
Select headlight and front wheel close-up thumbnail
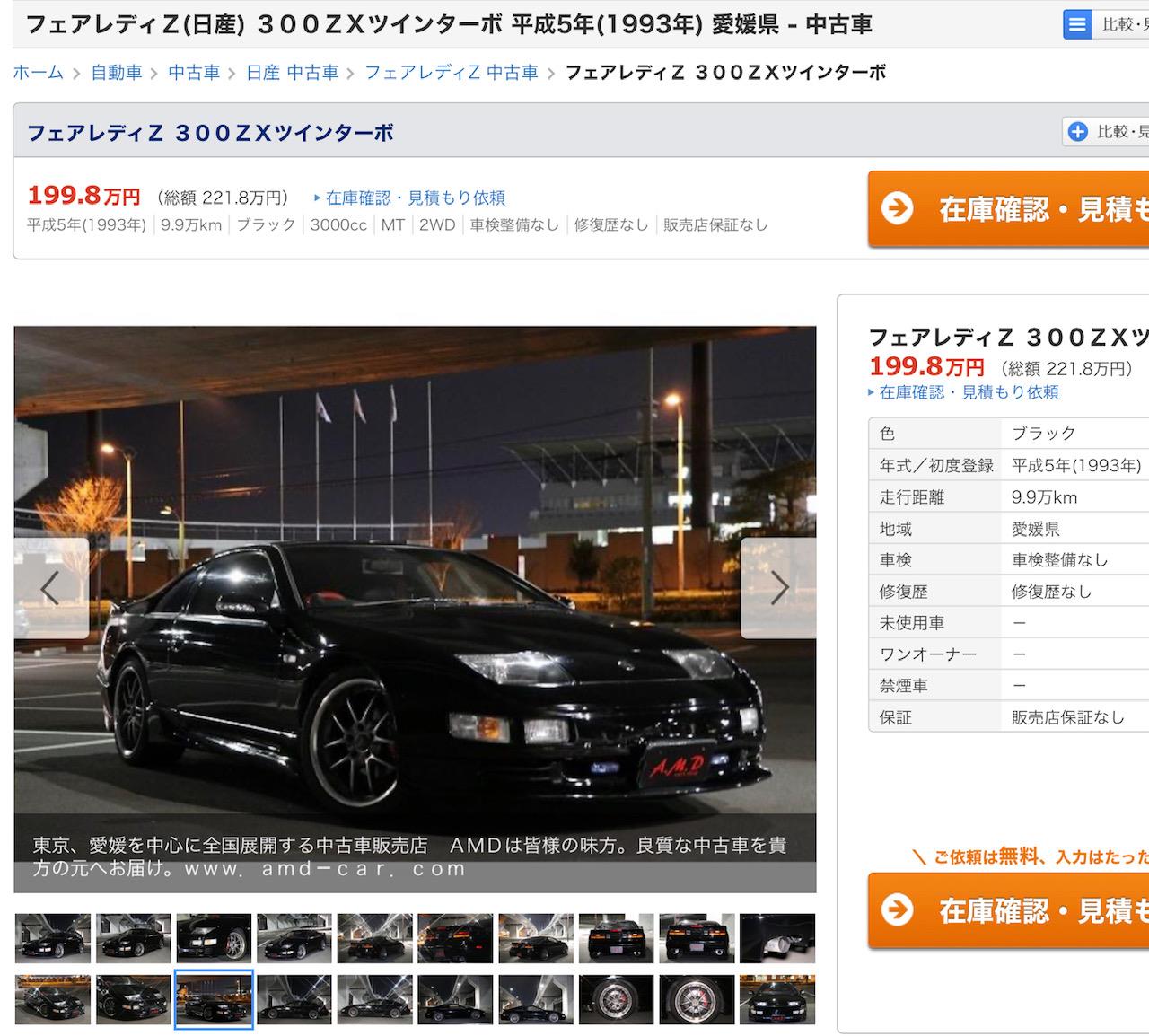coord(214,938)
